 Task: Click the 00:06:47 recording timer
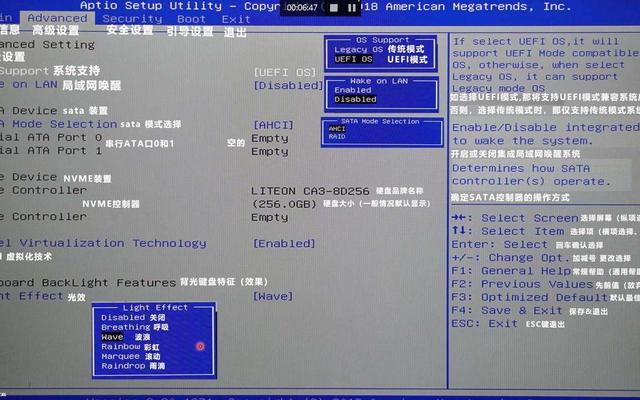(x=302, y=7)
